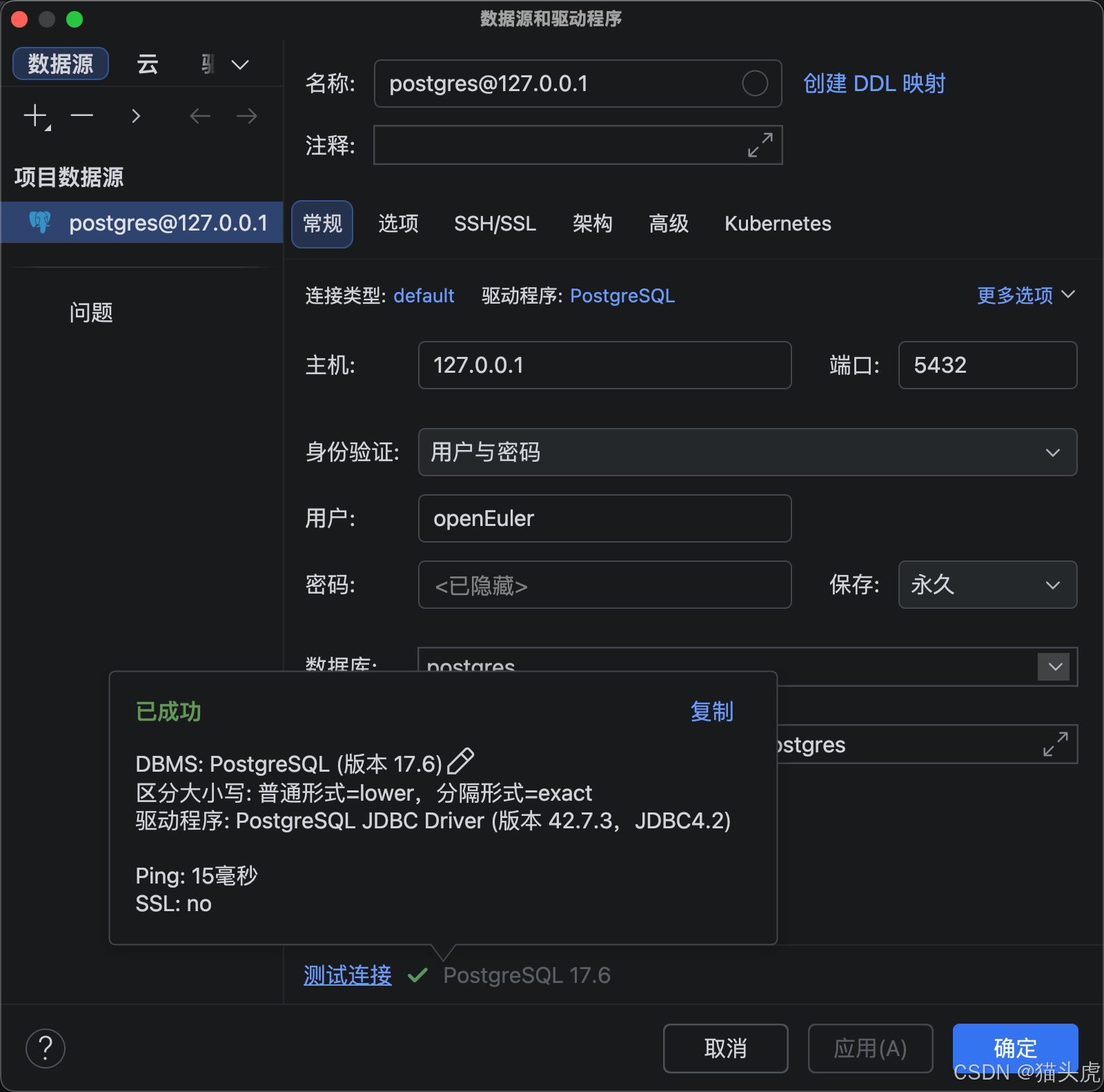
Task: Remove data source using minus icon
Action: (81, 115)
